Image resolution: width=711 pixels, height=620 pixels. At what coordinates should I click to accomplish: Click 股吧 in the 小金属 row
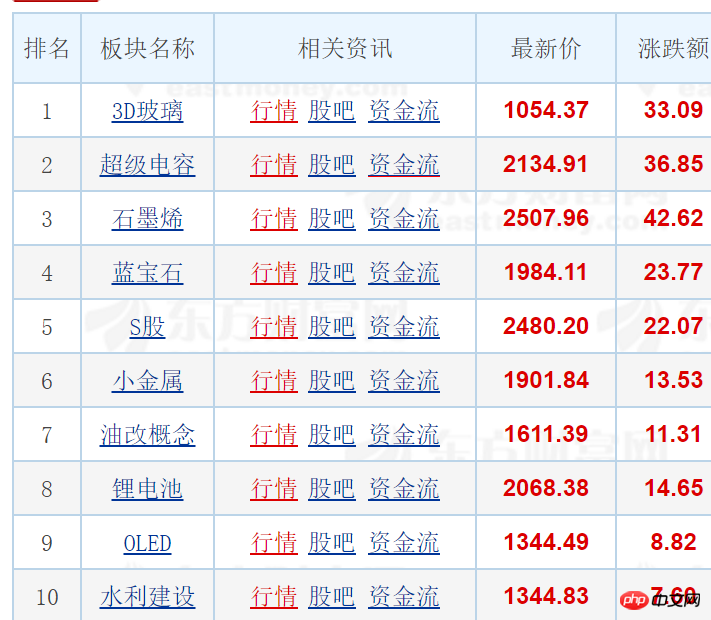[x=331, y=381]
